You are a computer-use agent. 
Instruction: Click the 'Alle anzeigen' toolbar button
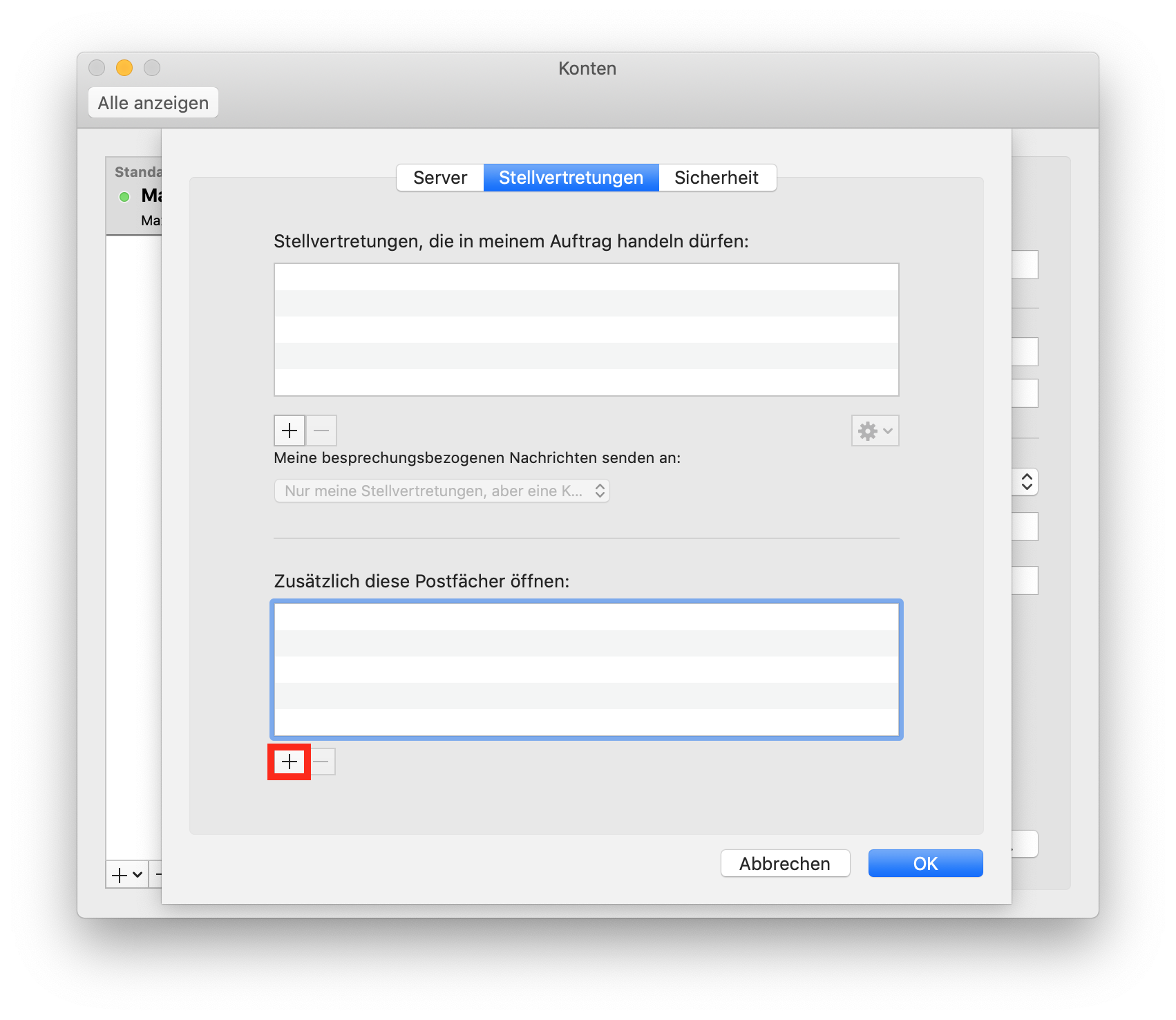click(x=153, y=103)
